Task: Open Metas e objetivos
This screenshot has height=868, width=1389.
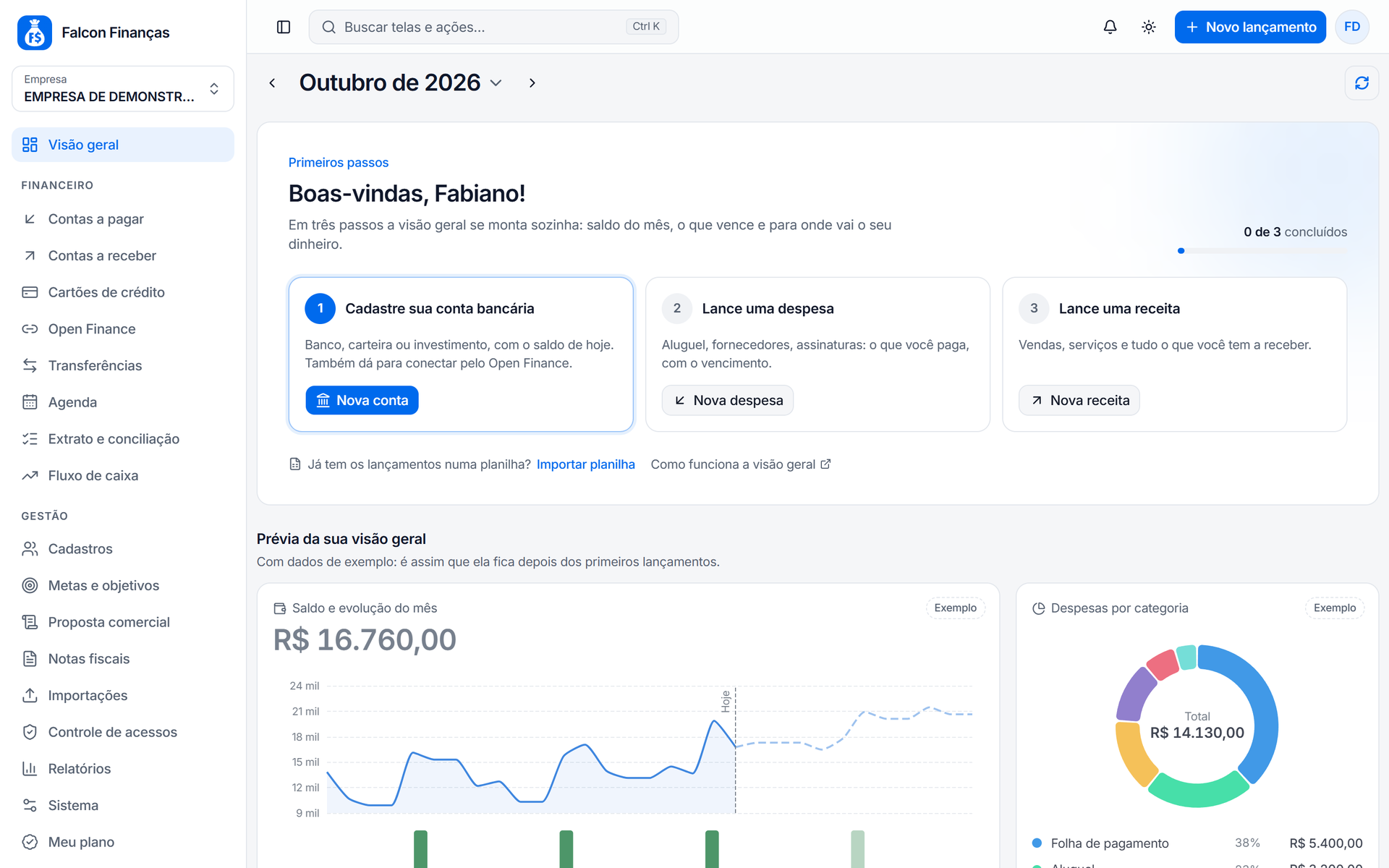Action: (x=123, y=585)
